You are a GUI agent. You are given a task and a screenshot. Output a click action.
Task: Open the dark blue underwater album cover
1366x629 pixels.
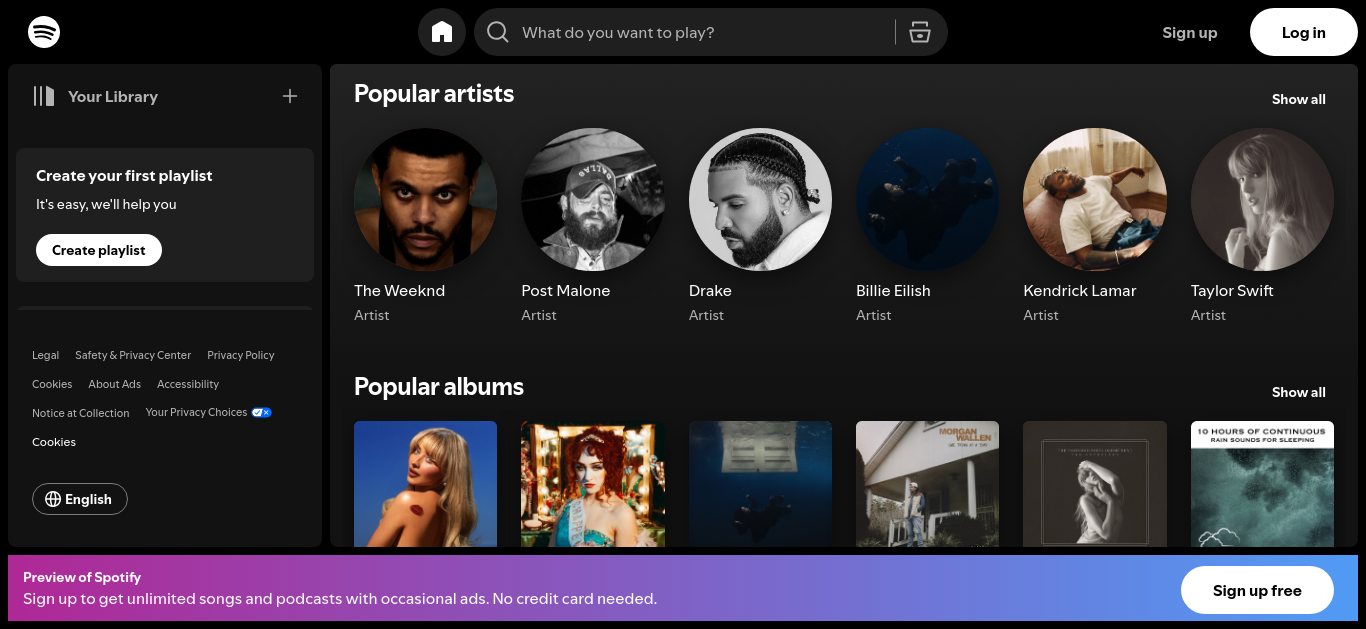[x=760, y=484]
